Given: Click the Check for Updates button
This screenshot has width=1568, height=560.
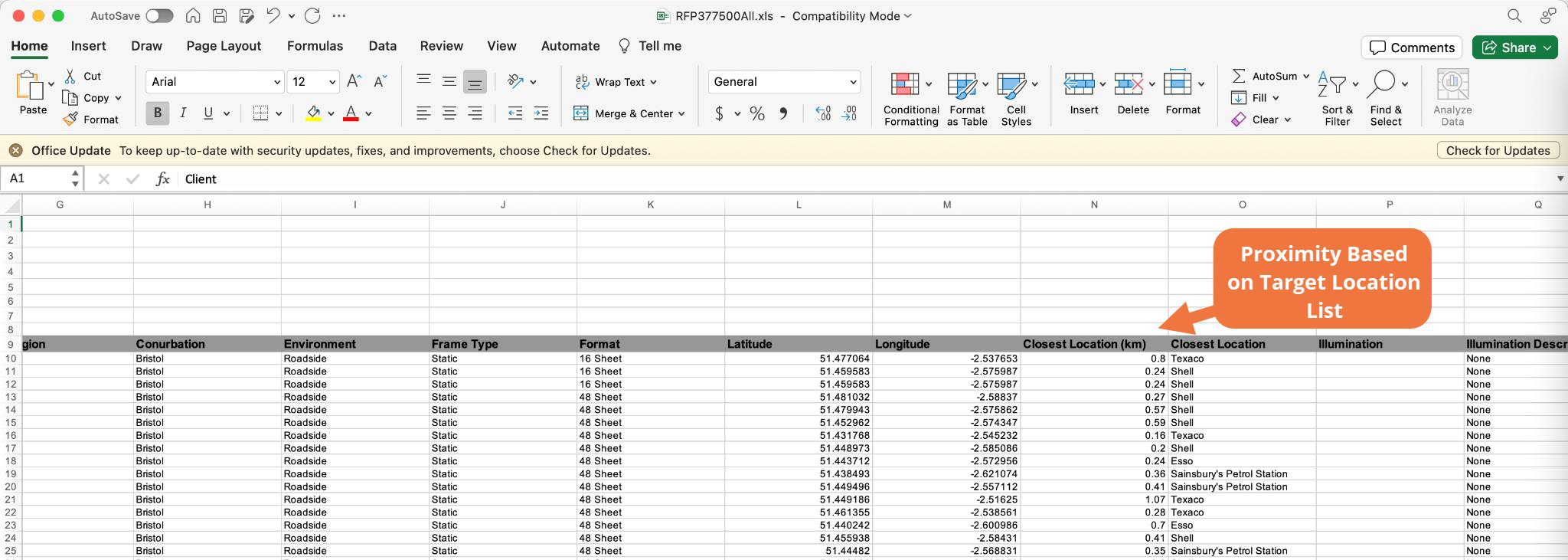Looking at the screenshot, I should pos(1498,150).
